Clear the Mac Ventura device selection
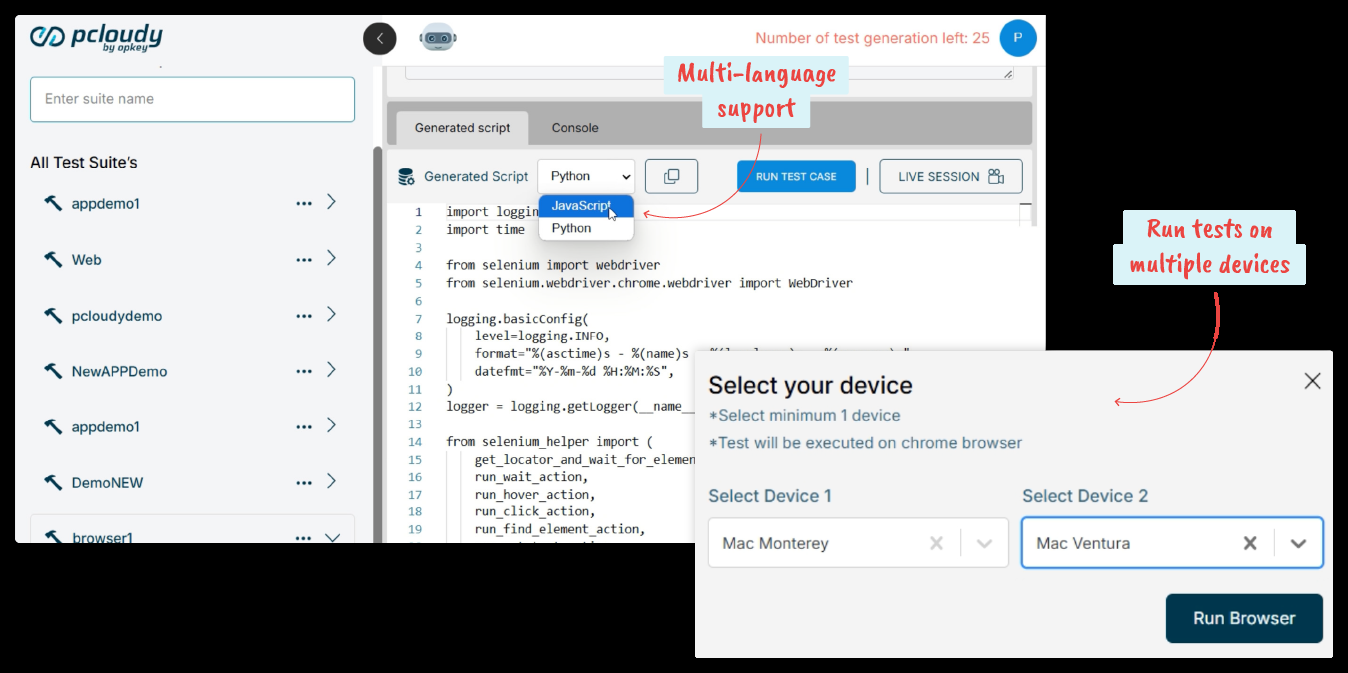The image size is (1348, 673). click(x=1250, y=543)
